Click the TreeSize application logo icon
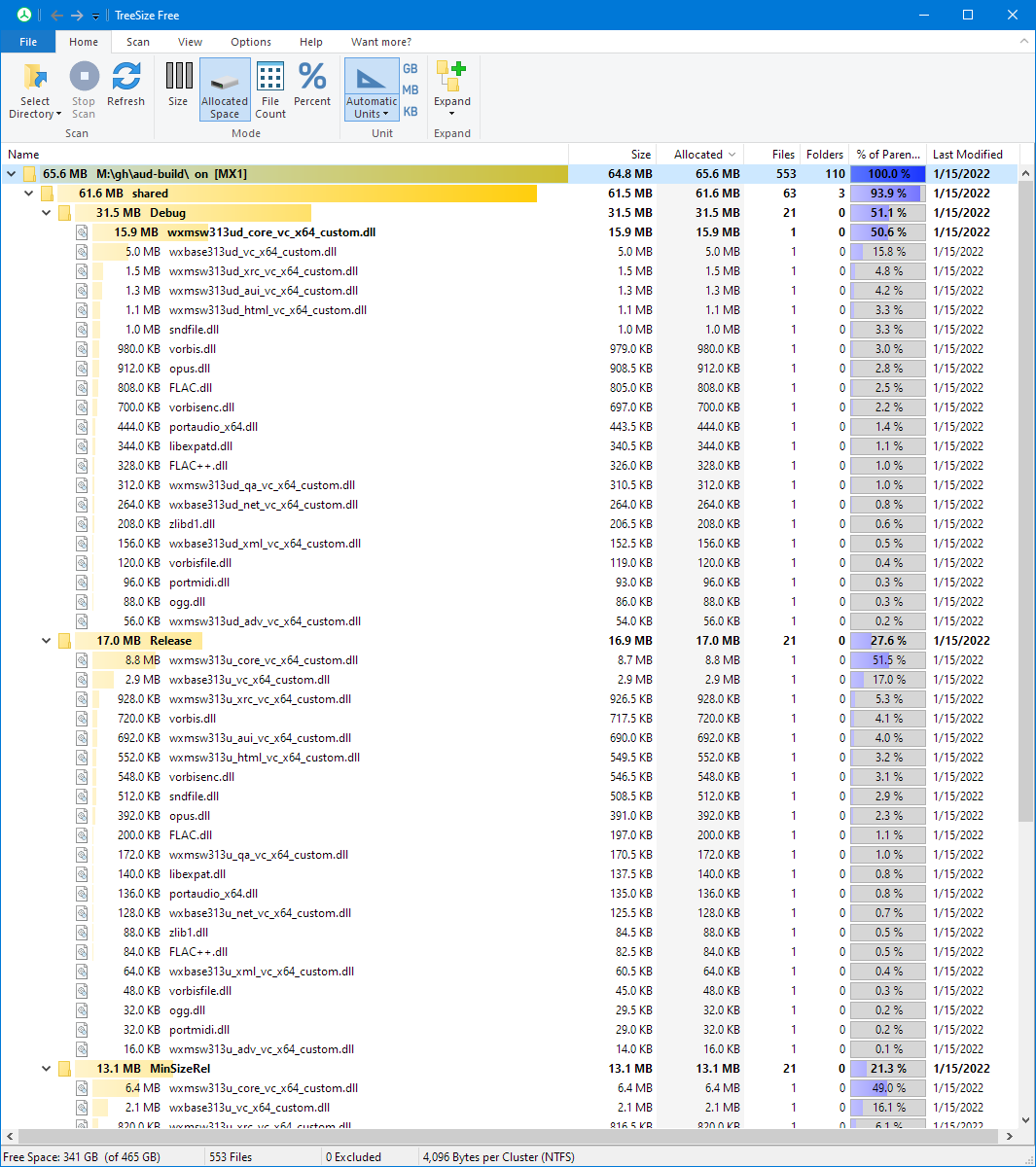The image size is (1036, 1167). (x=23, y=15)
